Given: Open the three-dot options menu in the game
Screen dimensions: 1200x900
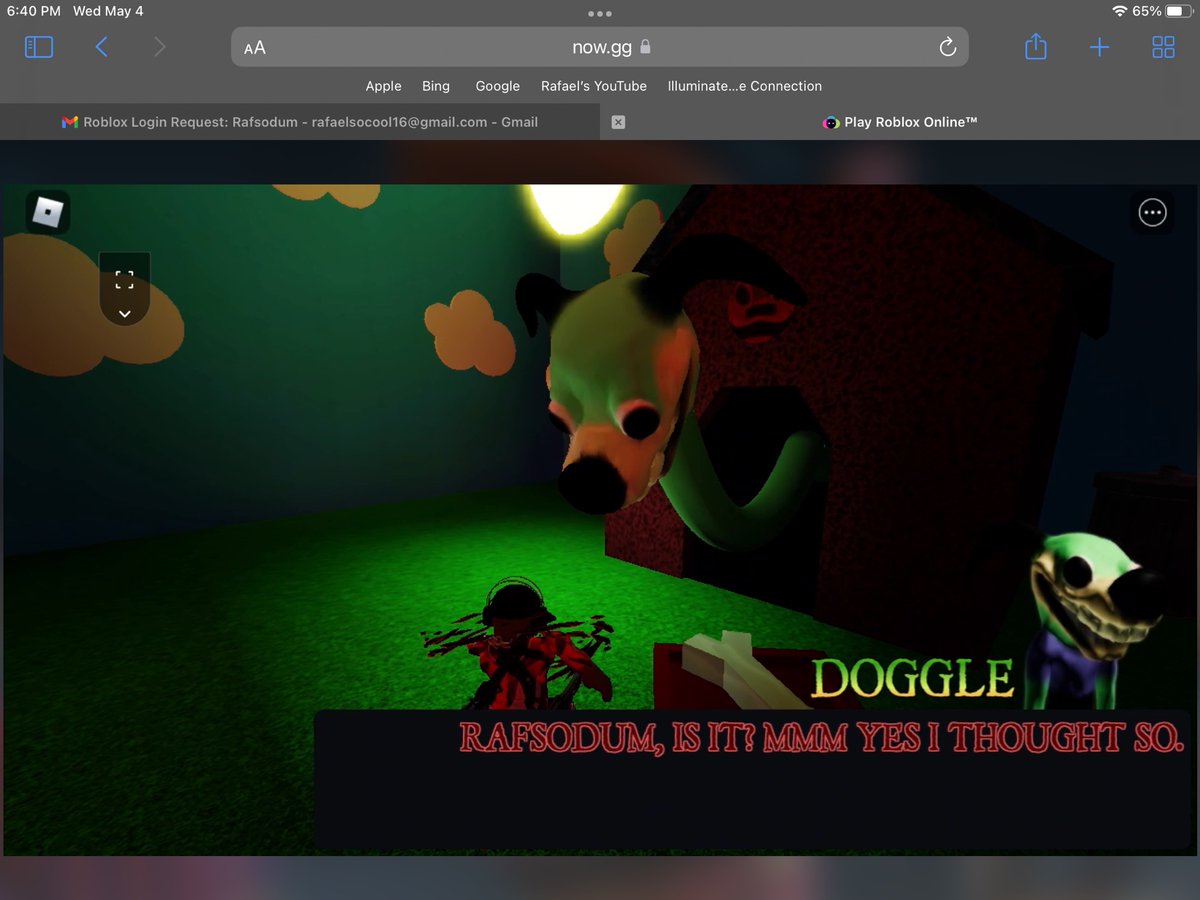Looking at the screenshot, I should 1153,212.
